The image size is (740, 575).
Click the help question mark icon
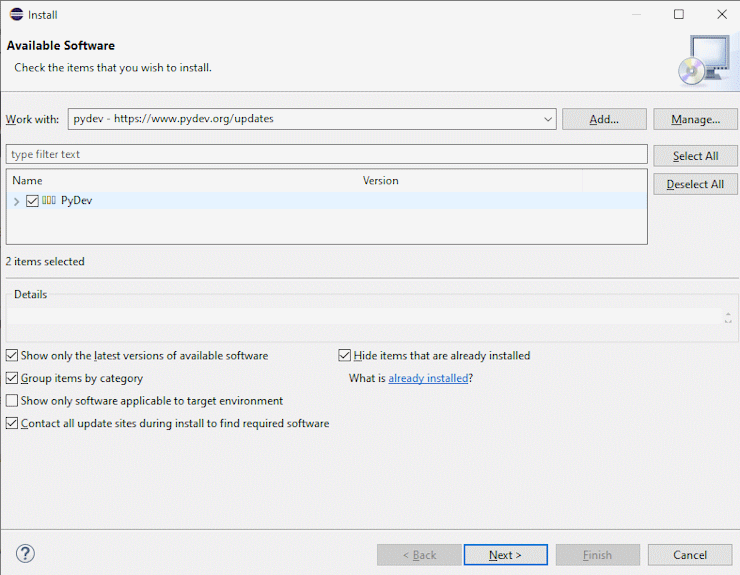25,553
